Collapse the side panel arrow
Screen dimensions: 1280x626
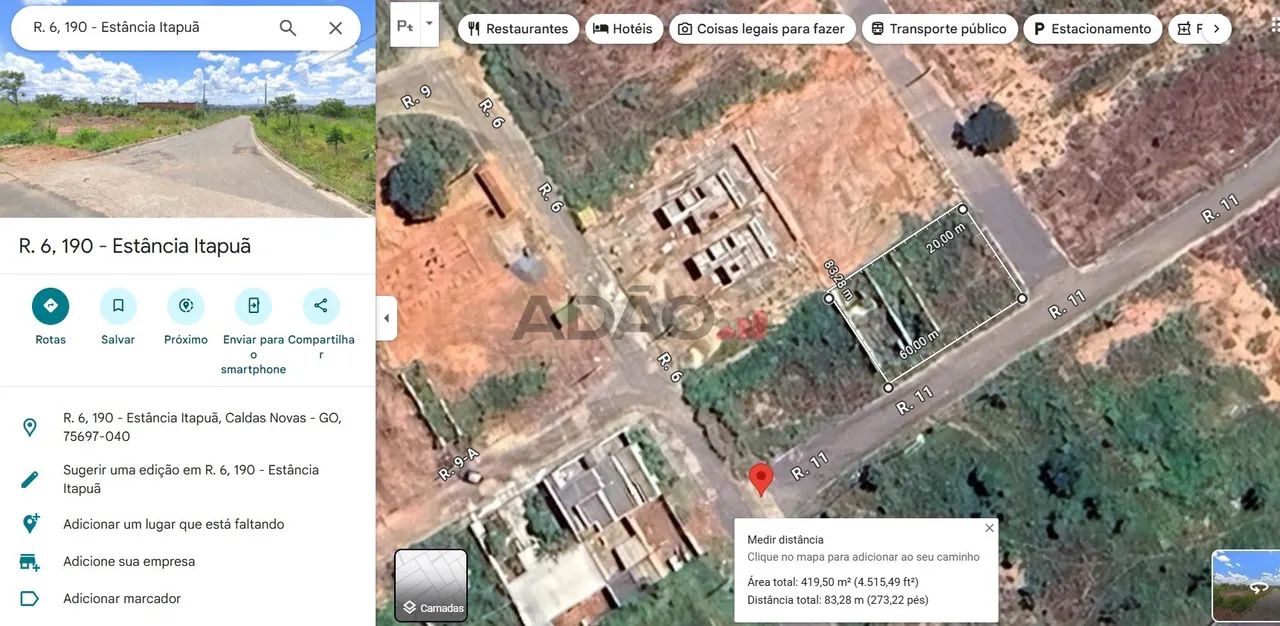[387, 318]
